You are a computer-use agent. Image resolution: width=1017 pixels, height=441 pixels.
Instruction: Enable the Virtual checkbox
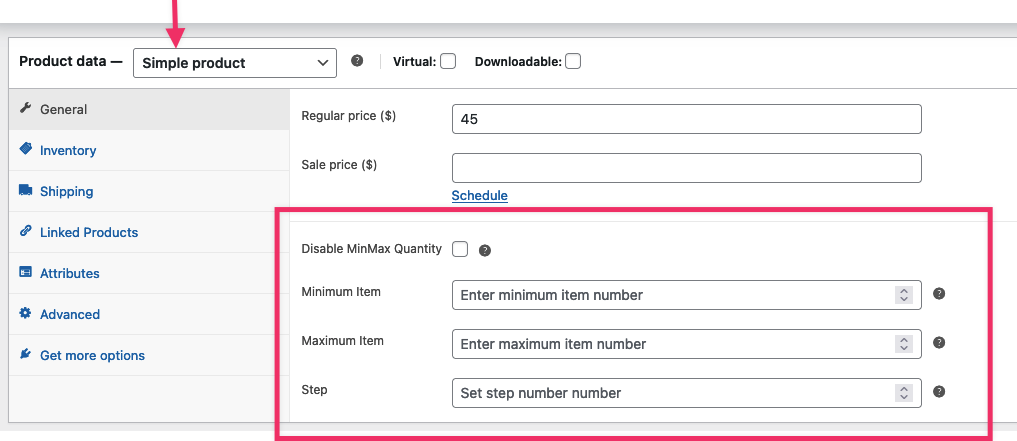tap(448, 62)
